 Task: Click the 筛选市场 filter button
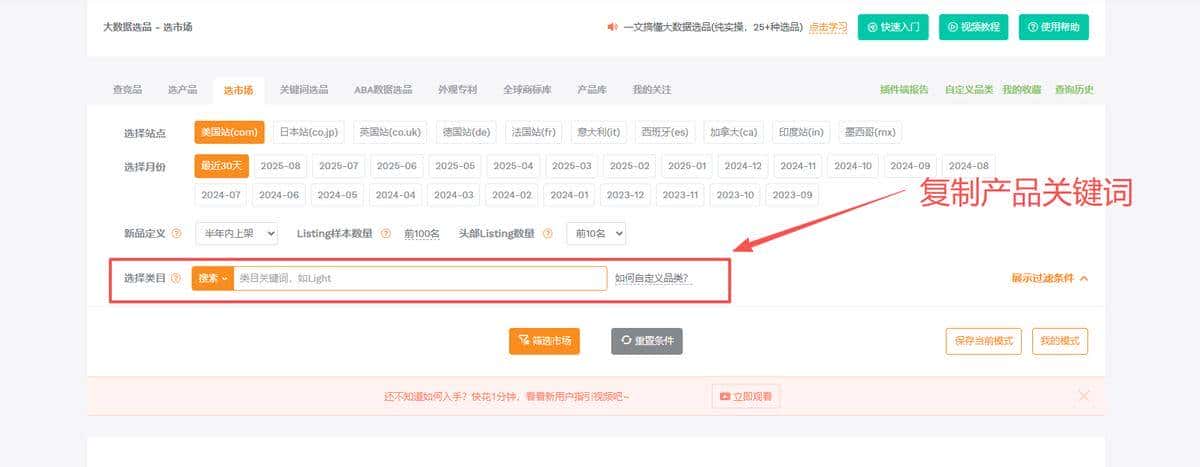click(544, 341)
